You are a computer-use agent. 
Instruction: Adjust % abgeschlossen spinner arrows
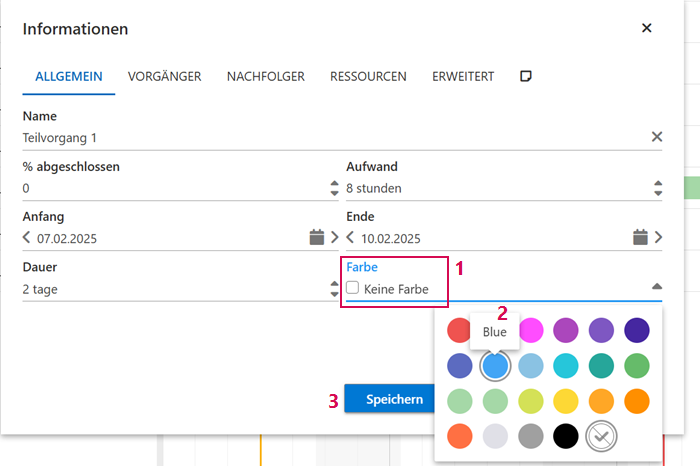[334, 188]
